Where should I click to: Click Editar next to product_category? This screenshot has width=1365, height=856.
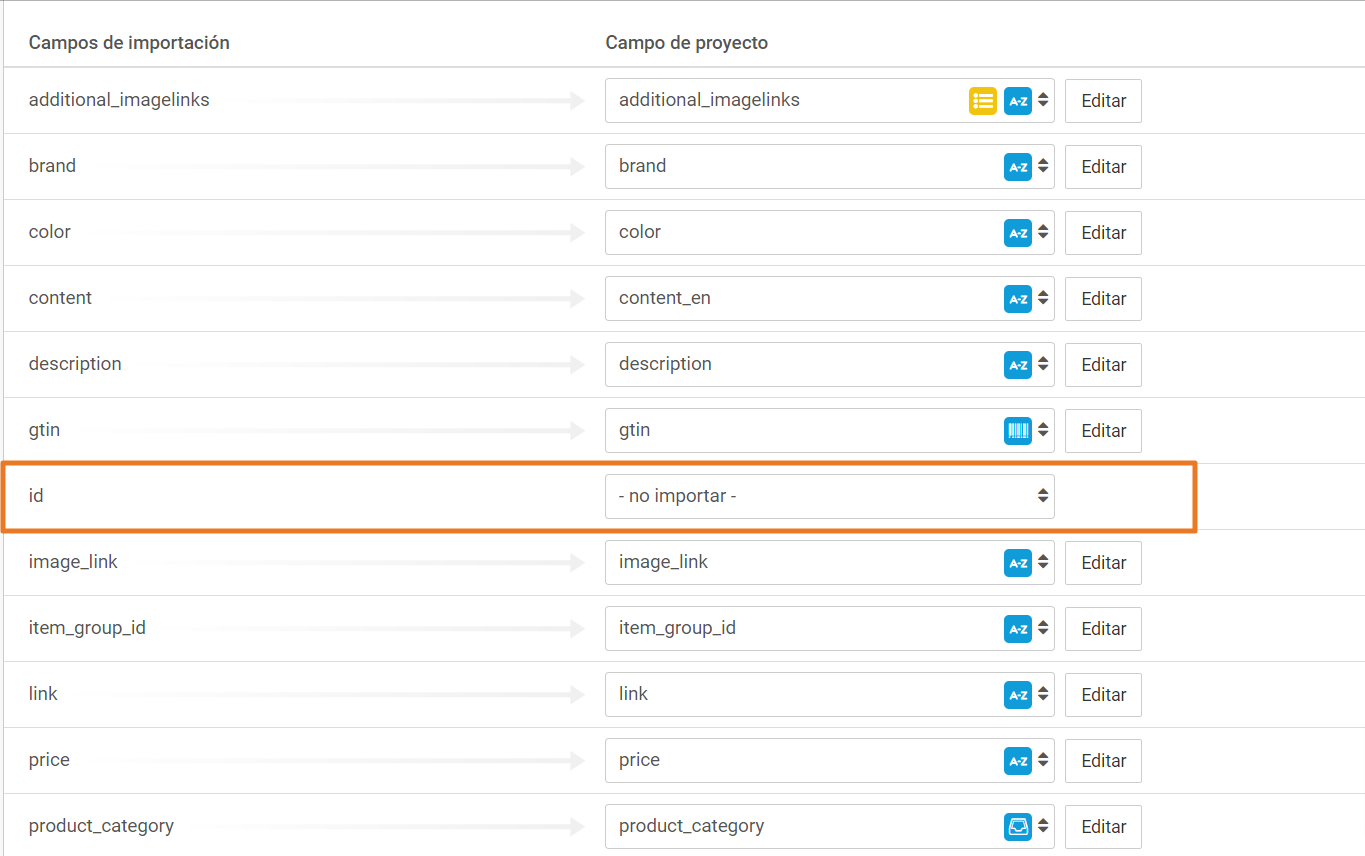[1103, 827]
